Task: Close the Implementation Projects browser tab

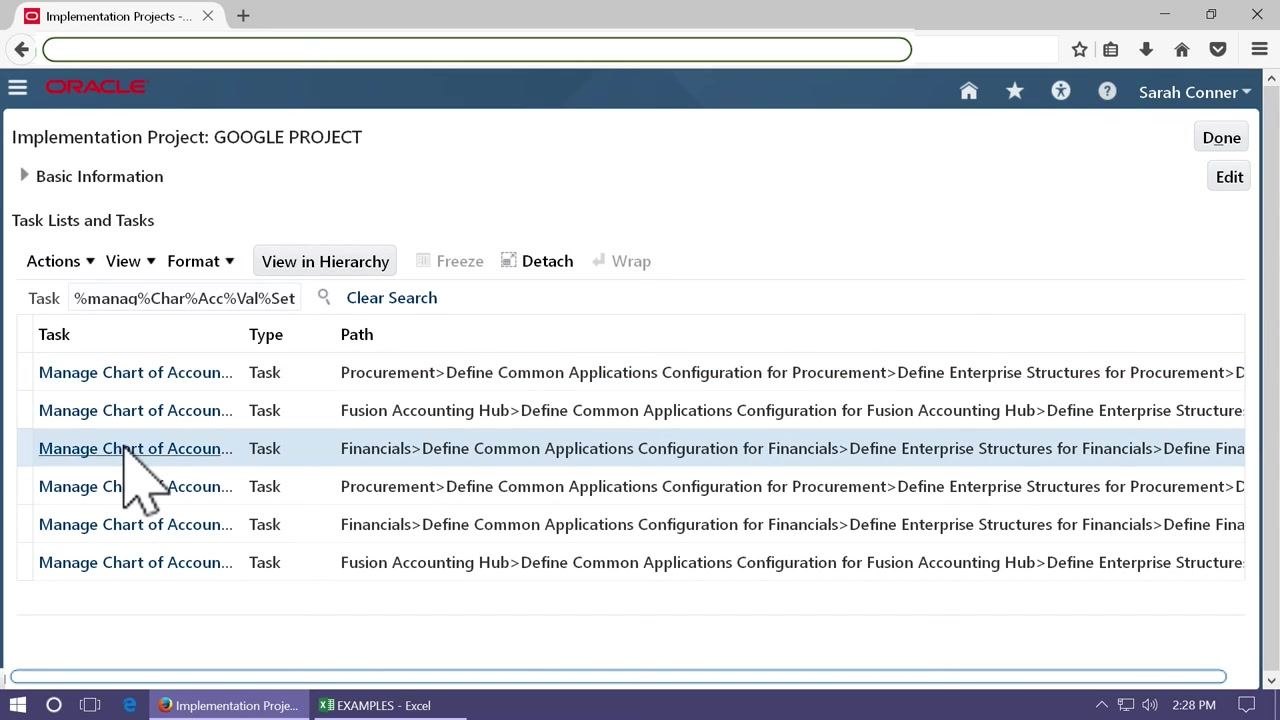Action: [208, 16]
